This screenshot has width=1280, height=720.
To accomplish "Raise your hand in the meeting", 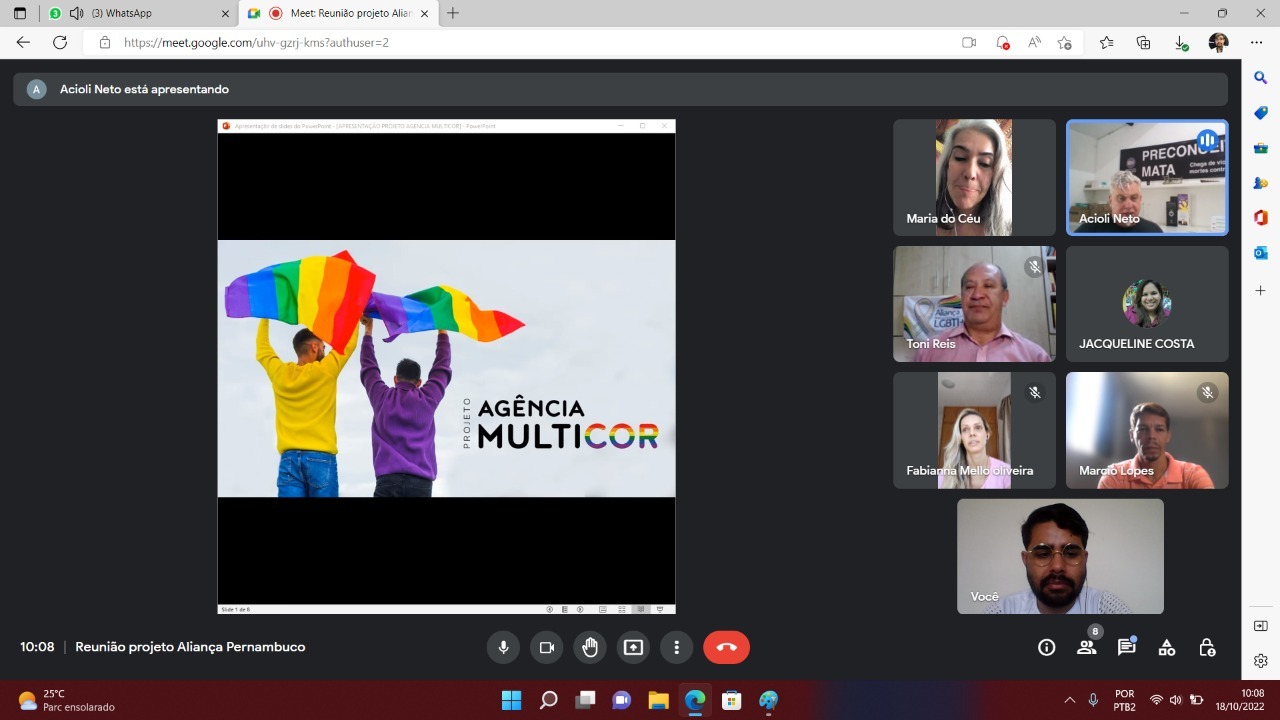I will [x=590, y=647].
